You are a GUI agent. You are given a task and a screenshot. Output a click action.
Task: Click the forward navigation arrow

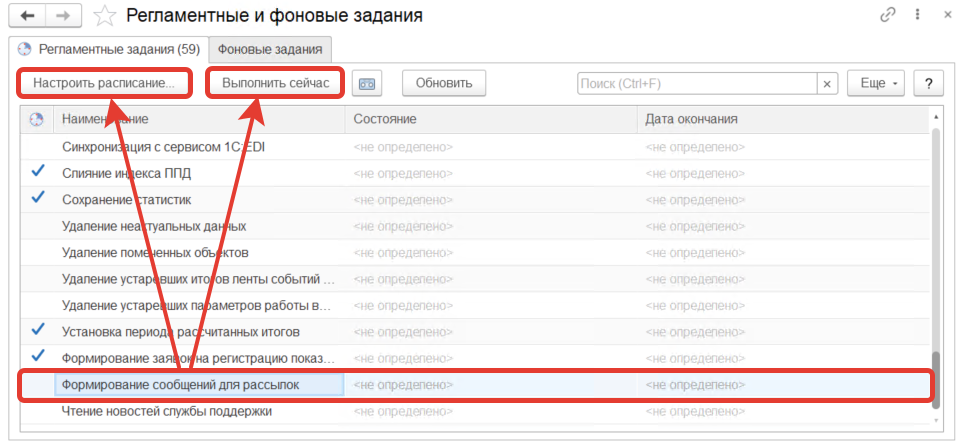pyautogui.click(x=64, y=16)
